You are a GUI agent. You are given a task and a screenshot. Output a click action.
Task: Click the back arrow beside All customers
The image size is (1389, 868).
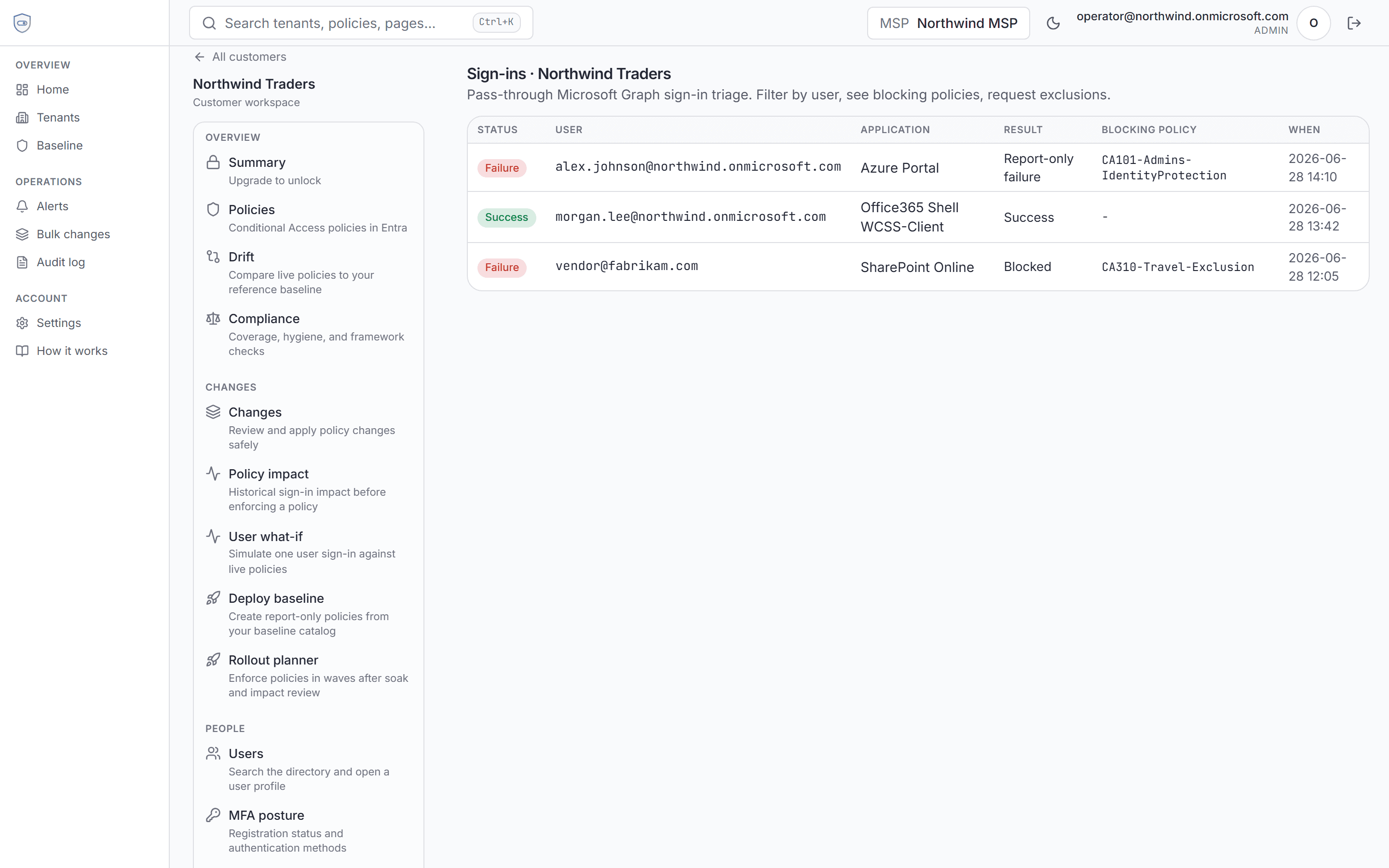click(199, 57)
